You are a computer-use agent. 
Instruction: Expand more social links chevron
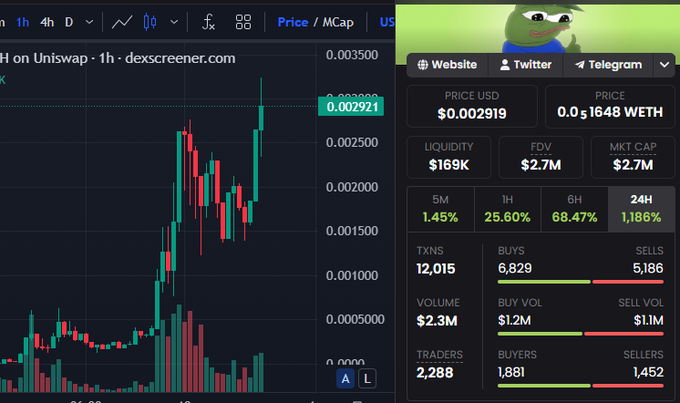[x=664, y=65]
